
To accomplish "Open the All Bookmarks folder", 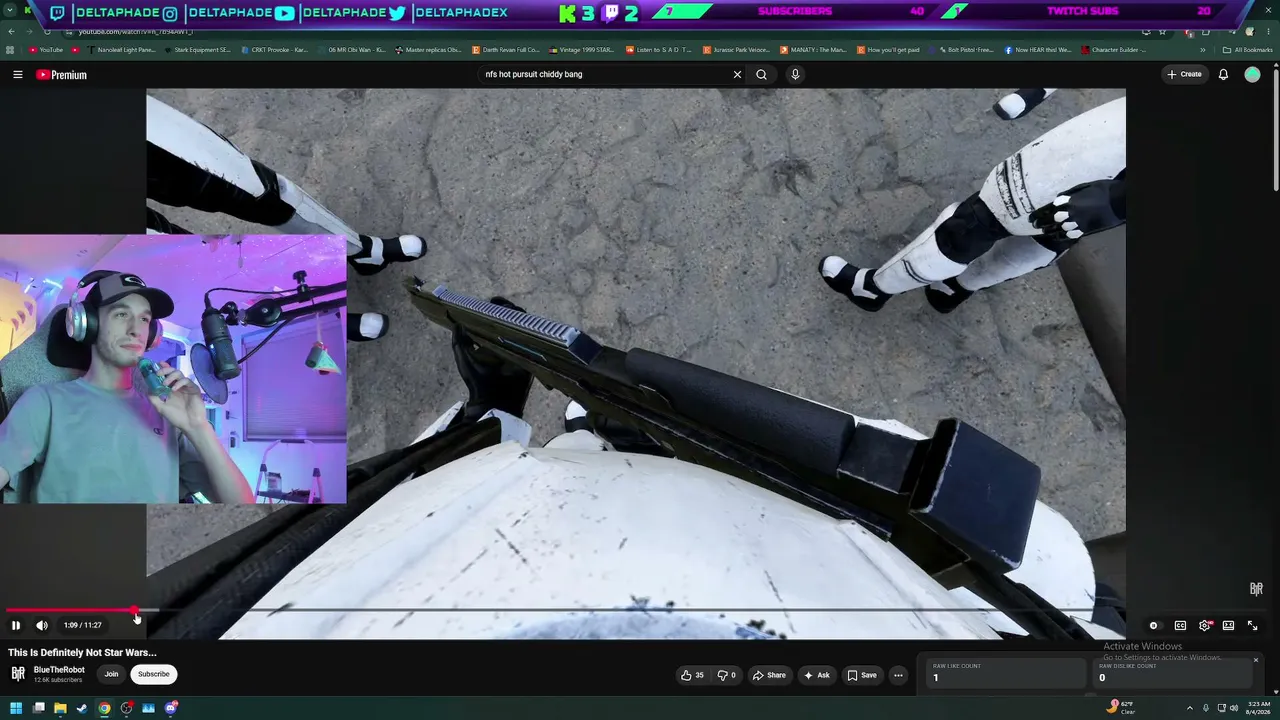I will (1247, 50).
